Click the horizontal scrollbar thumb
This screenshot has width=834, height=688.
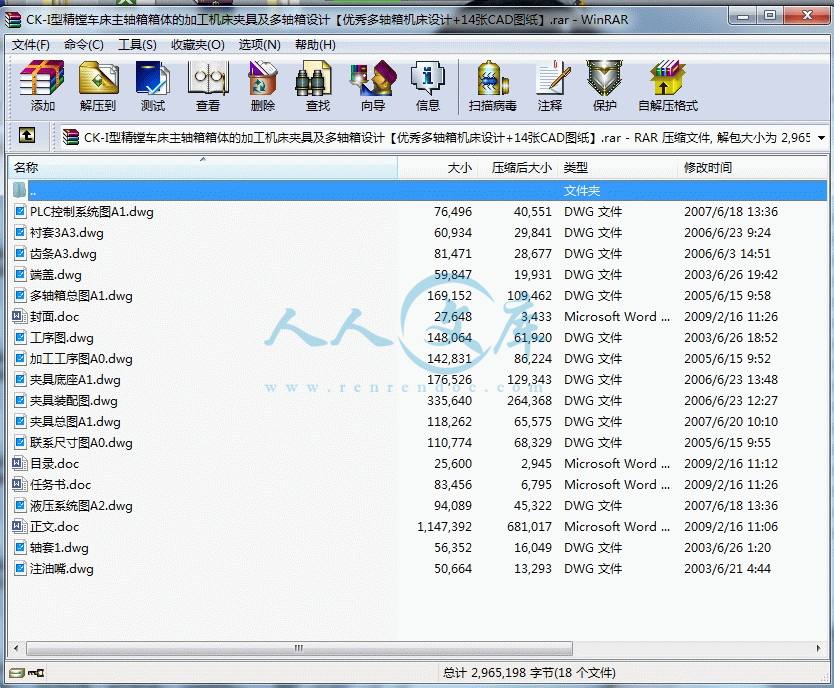point(299,648)
